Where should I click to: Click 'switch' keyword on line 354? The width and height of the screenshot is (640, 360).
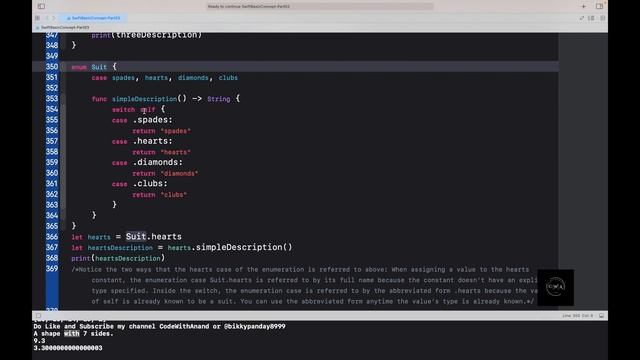tap(123, 109)
